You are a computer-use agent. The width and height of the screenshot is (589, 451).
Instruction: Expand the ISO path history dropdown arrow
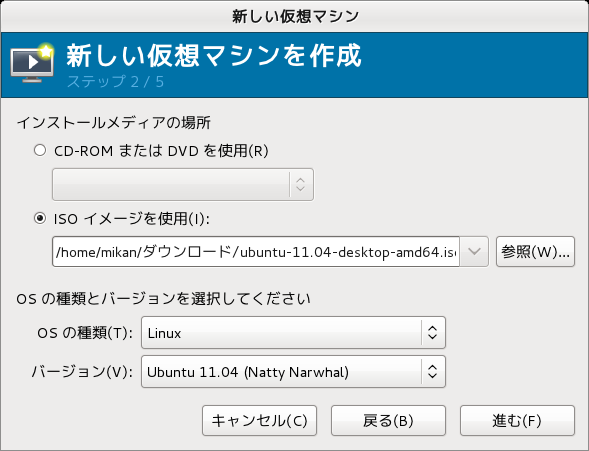(474, 252)
